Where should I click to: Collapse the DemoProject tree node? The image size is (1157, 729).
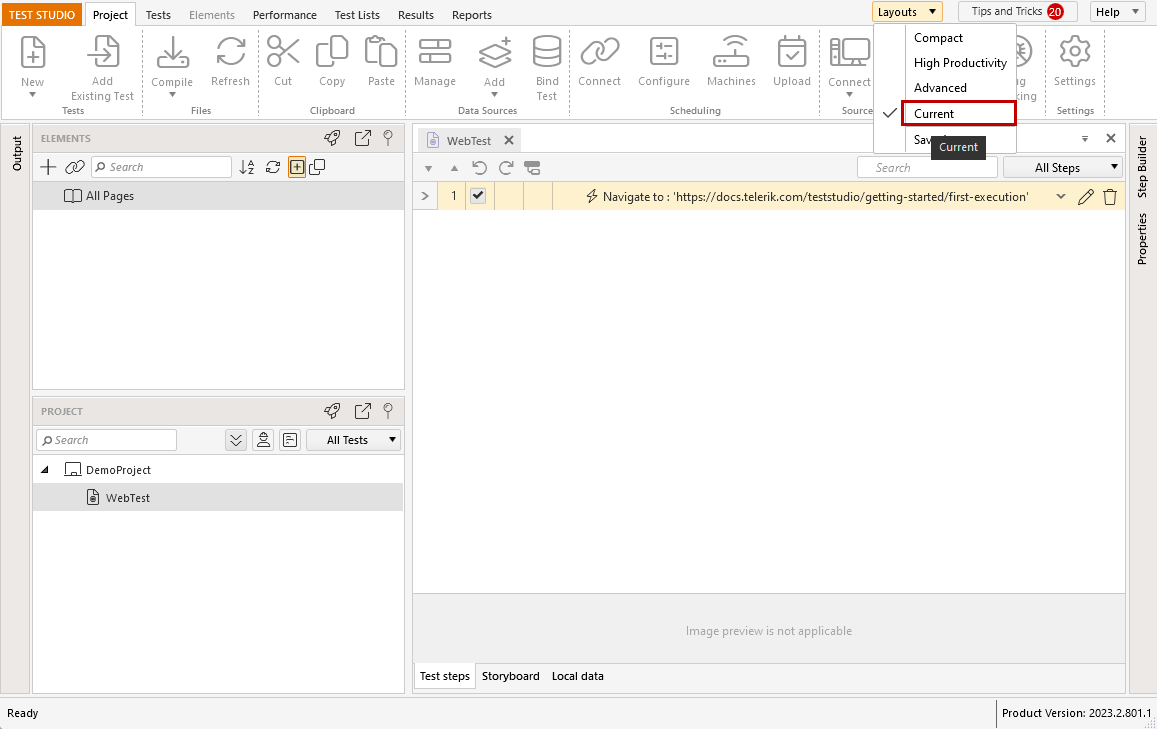[x=45, y=469]
